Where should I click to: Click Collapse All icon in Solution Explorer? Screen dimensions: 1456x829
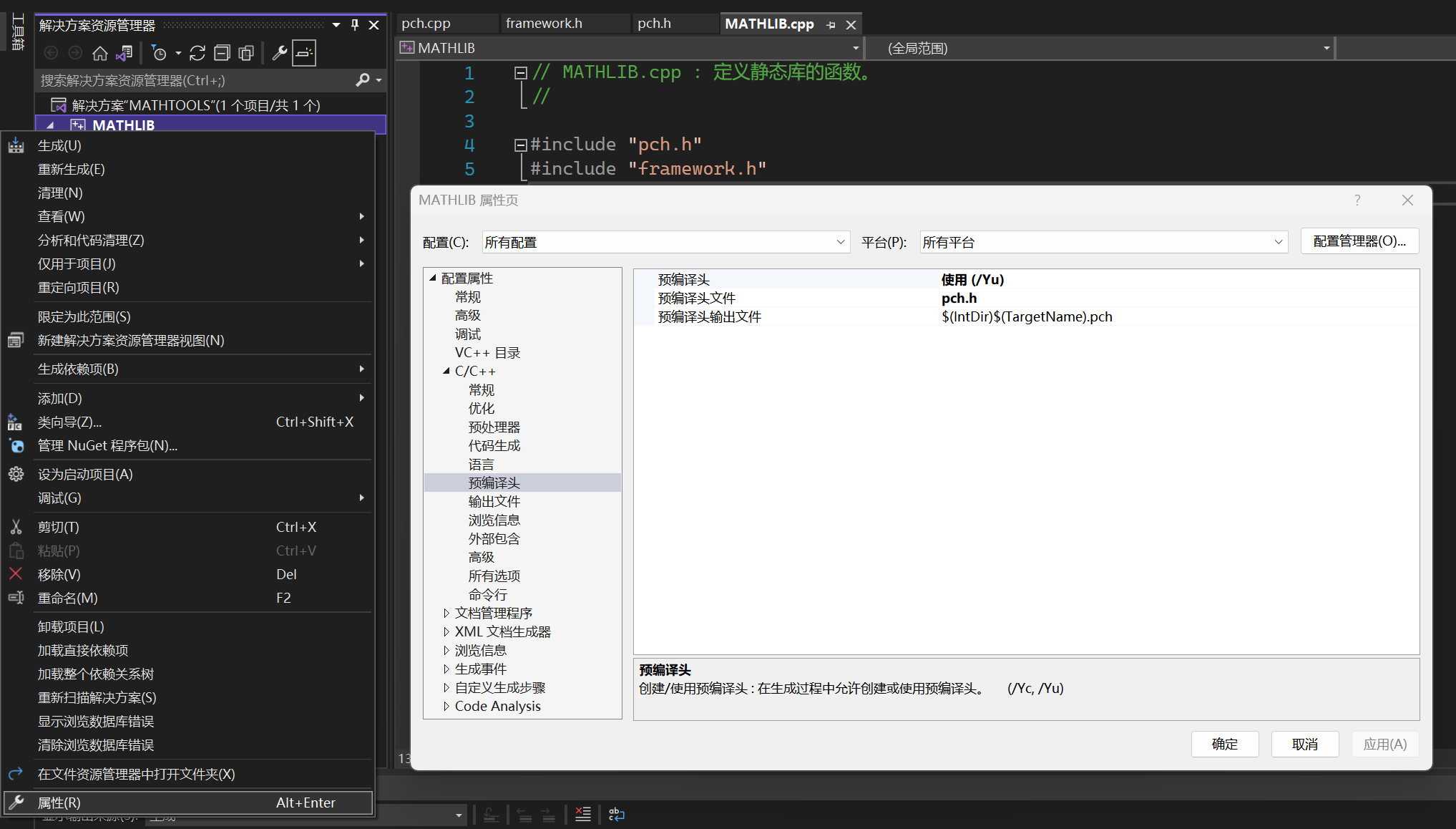[x=223, y=53]
